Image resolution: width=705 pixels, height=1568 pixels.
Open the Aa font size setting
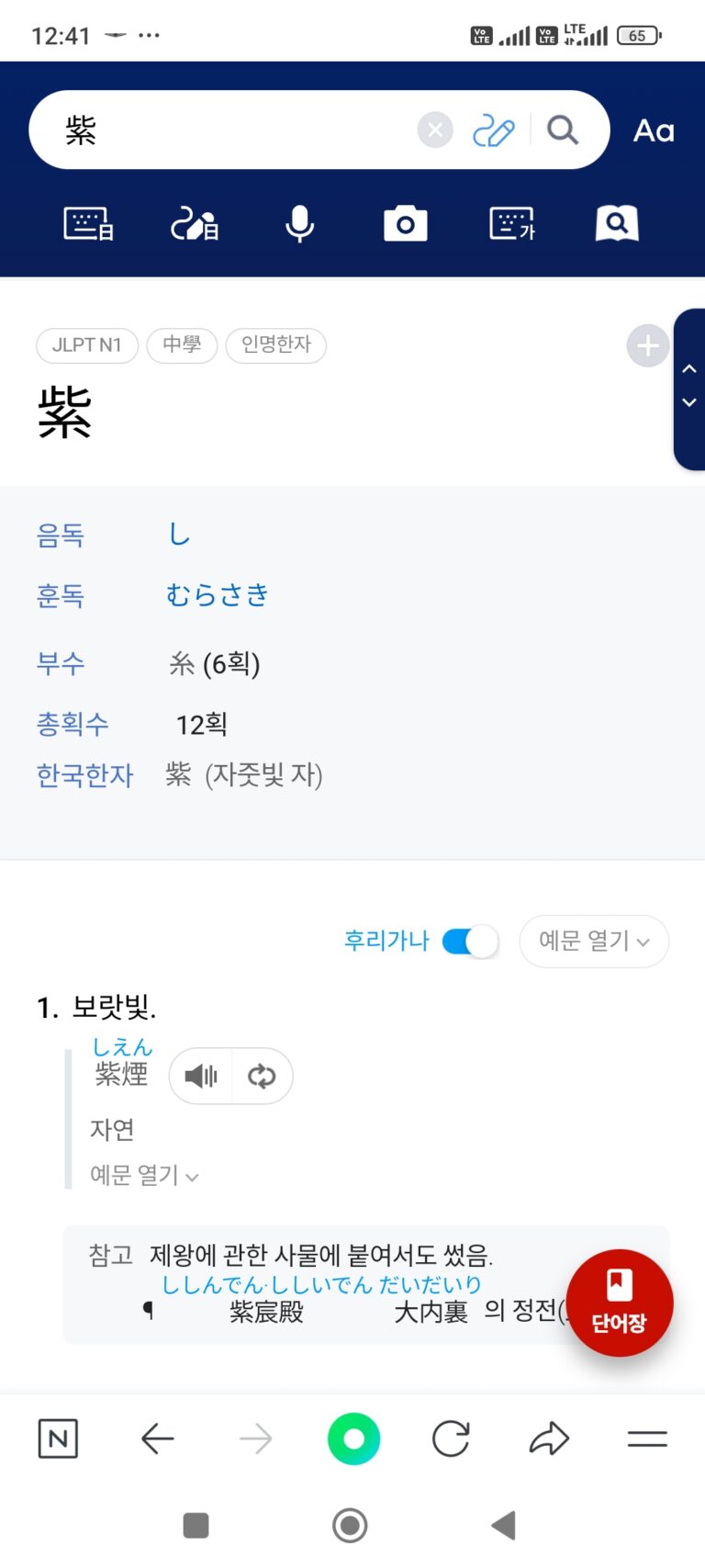click(654, 131)
